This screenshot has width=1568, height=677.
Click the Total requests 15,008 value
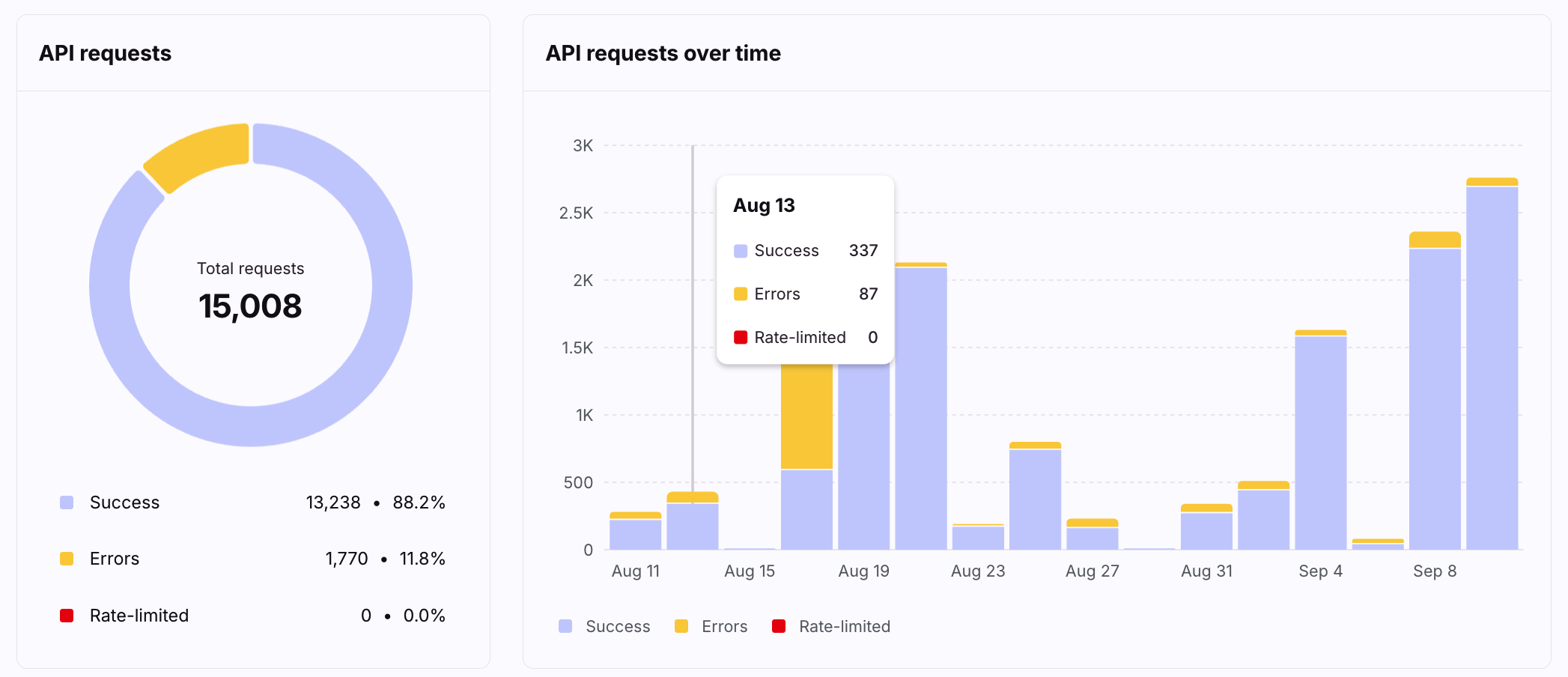(250, 306)
